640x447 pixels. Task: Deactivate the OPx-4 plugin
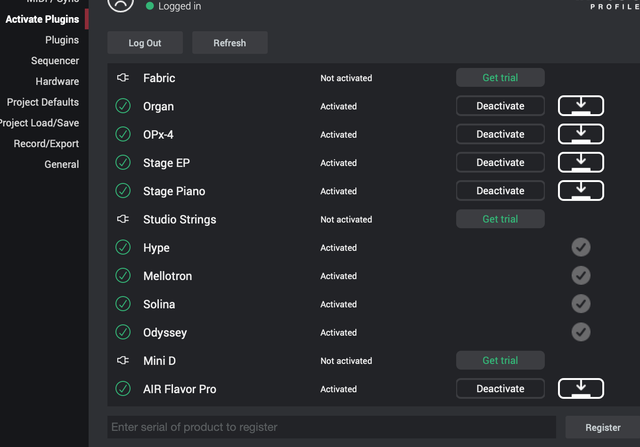pyautogui.click(x=500, y=134)
